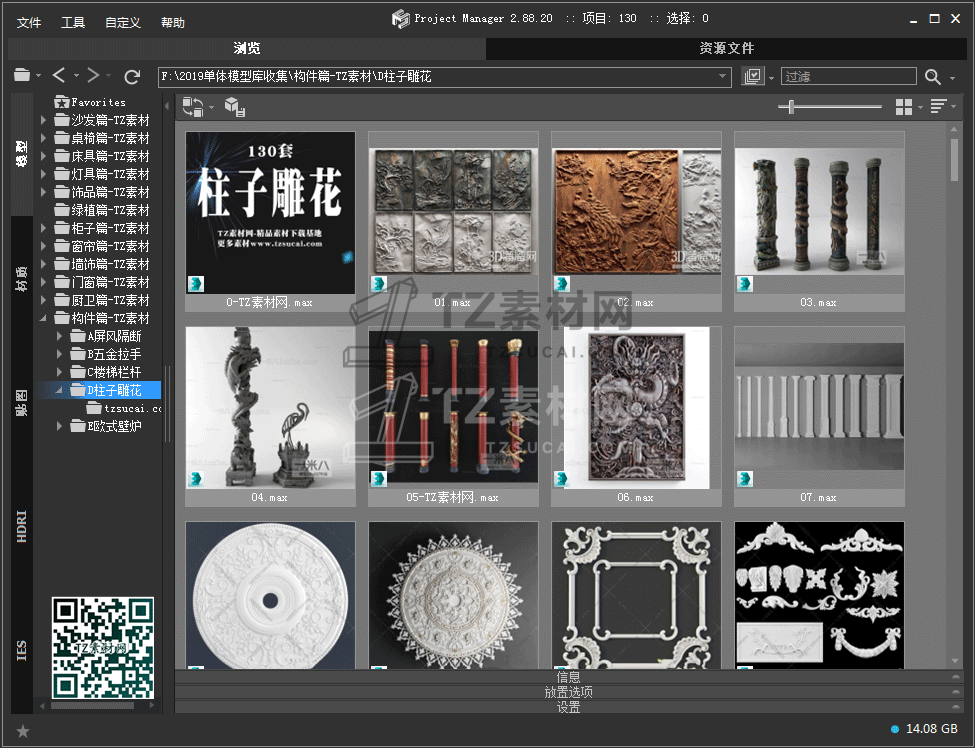Click the sort order icon

pos(938,107)
